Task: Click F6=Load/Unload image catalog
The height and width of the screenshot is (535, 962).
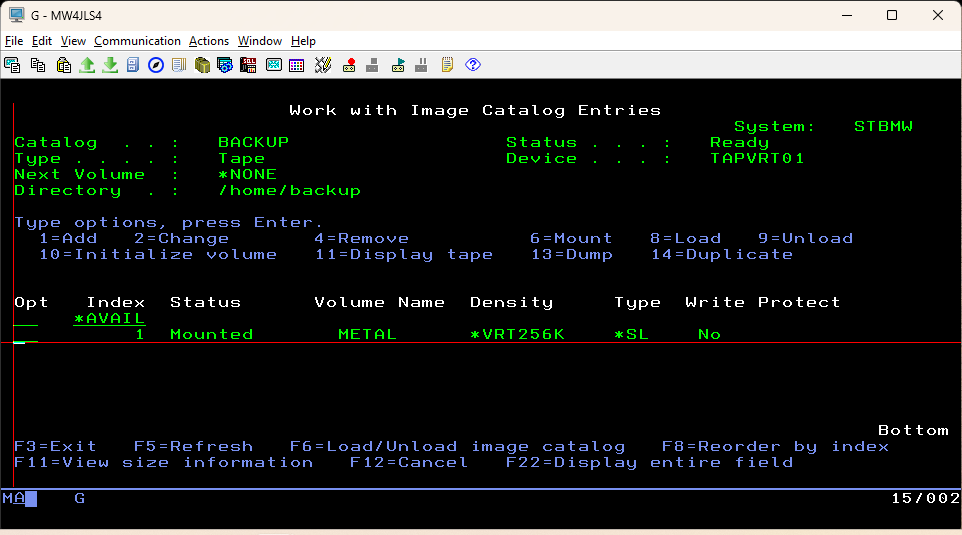Action: pyautogui.click(x=457, y=447)
